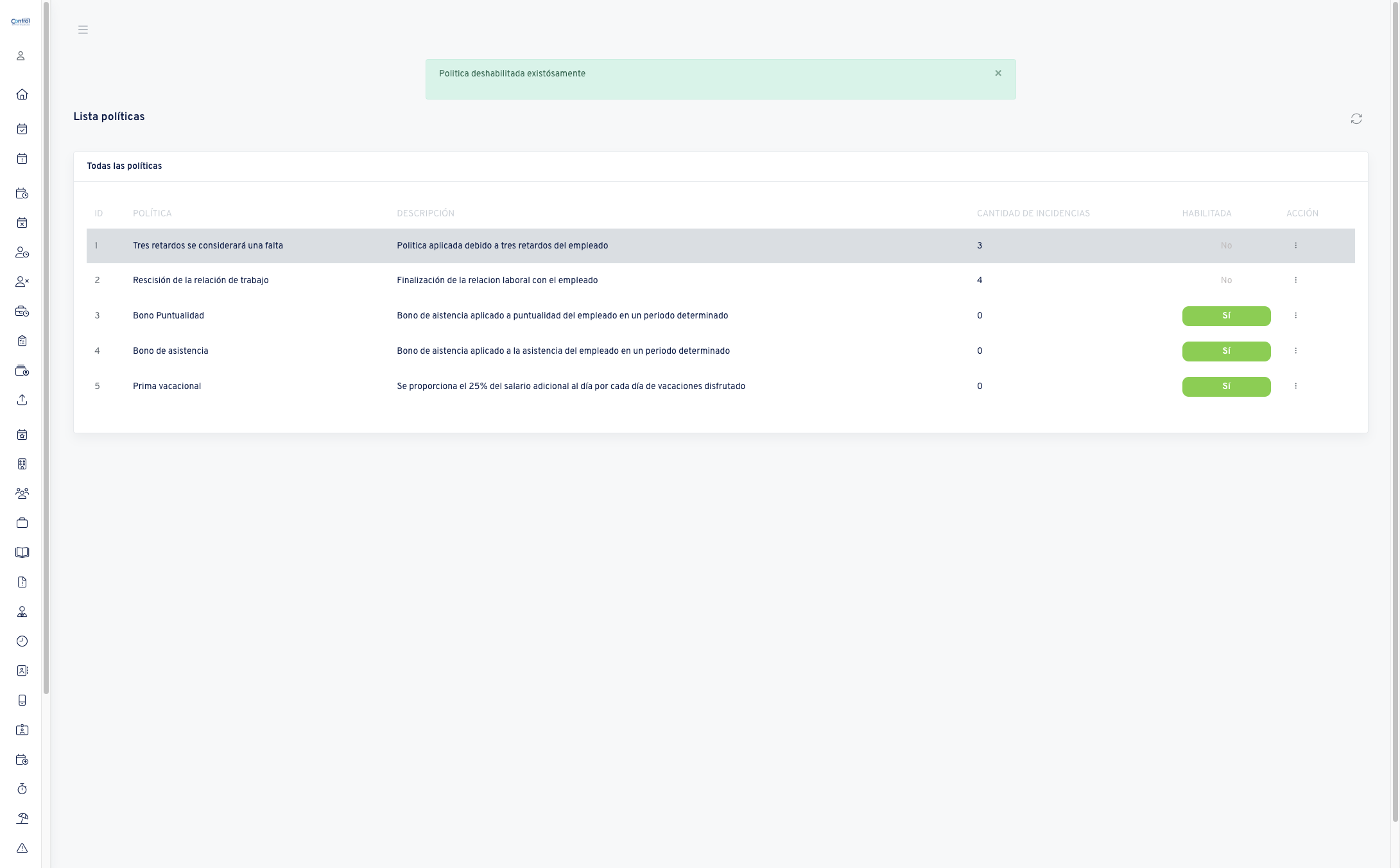Image resolution: width=1400 pixels, height=868 pixels.
Task: Click the 'Descripción' column header
Action: pyautogui.click(x=426, y=214)
